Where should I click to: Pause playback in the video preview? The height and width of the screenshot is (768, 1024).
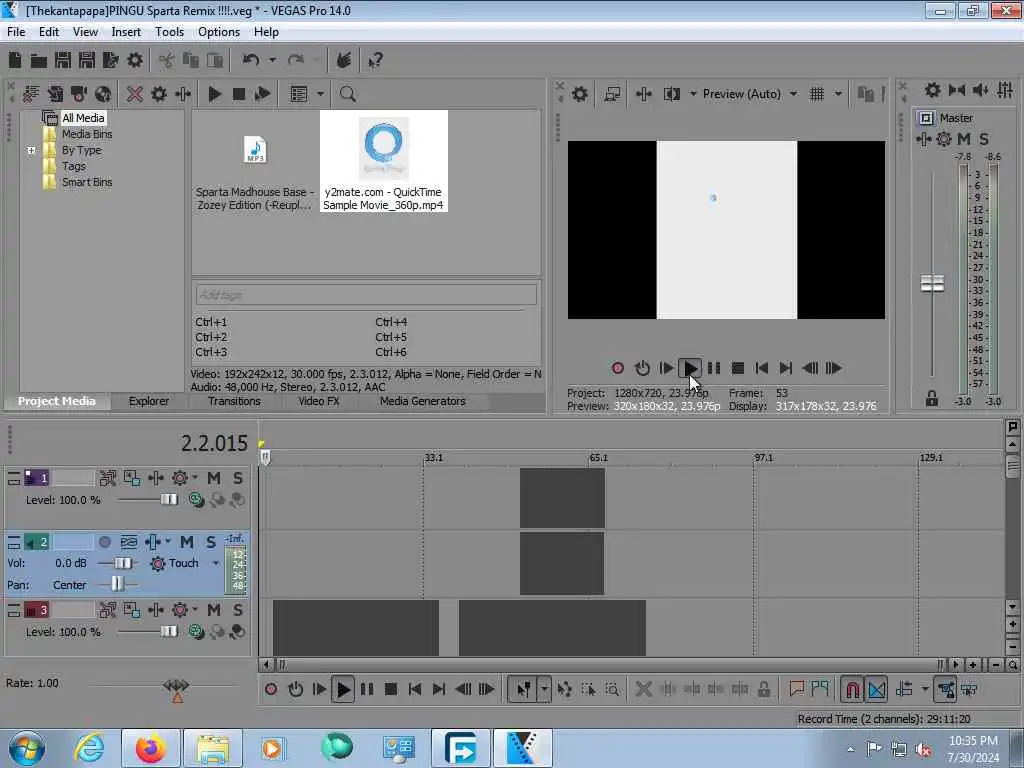point(714,368)
